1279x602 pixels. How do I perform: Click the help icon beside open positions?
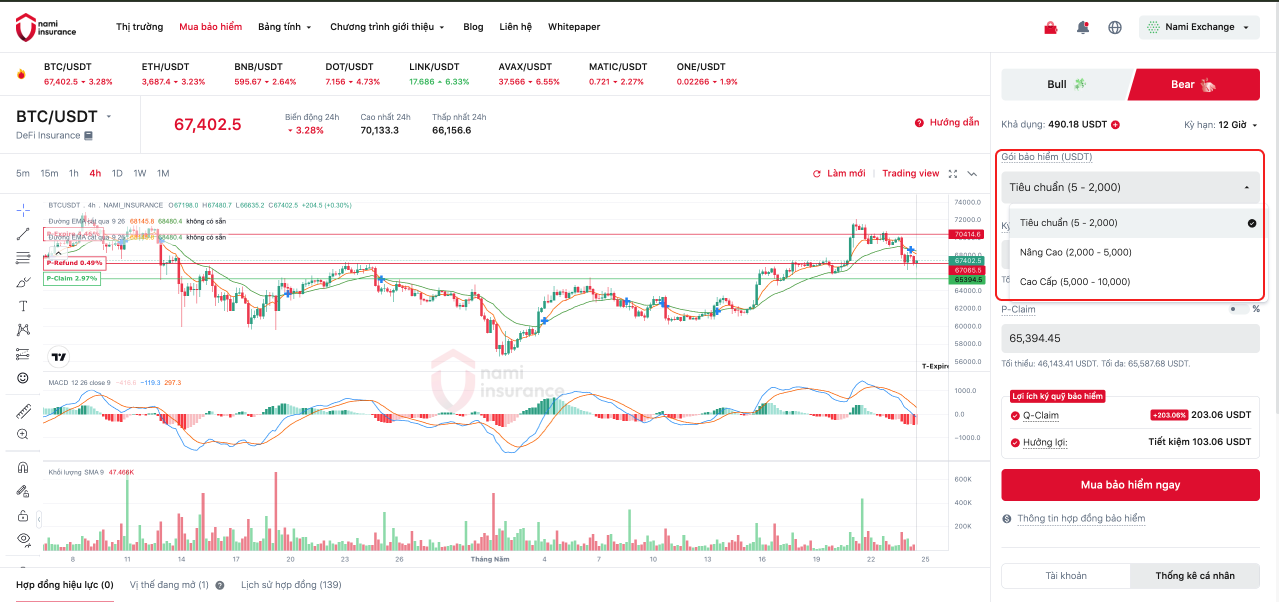pyautogui.click(x=219, y=585)
